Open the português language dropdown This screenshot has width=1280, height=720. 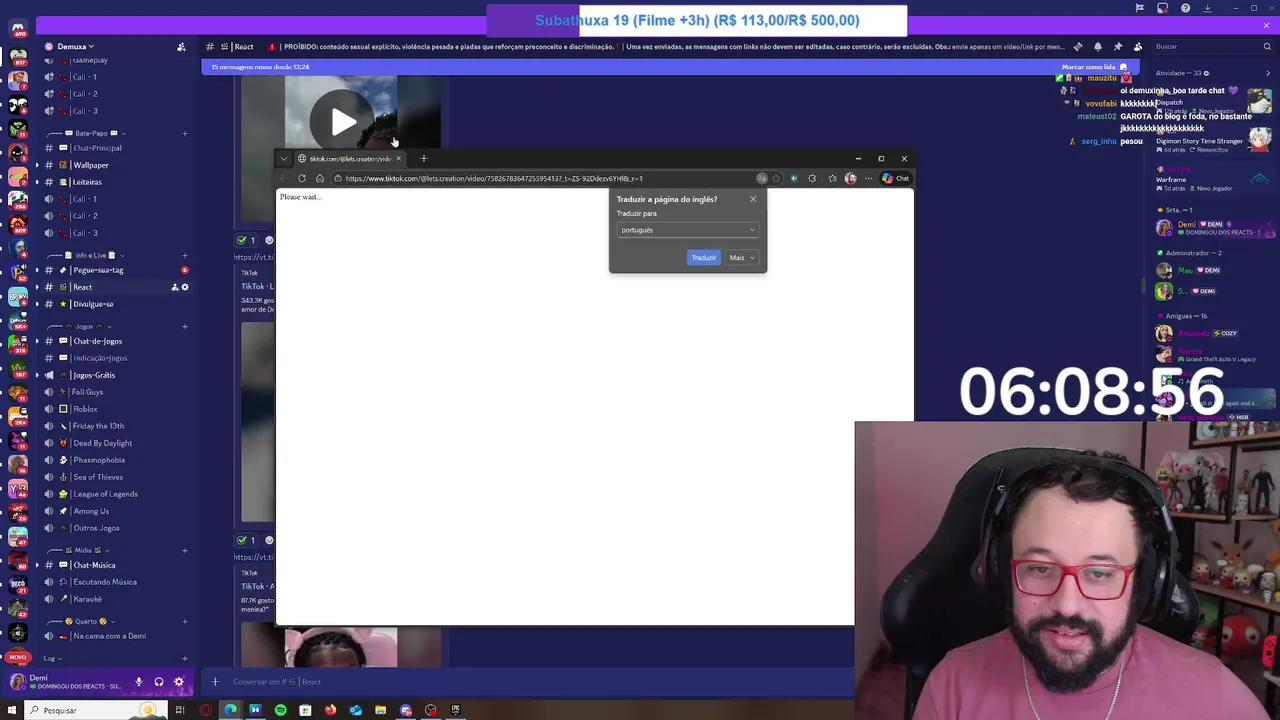tap(687, 230)
